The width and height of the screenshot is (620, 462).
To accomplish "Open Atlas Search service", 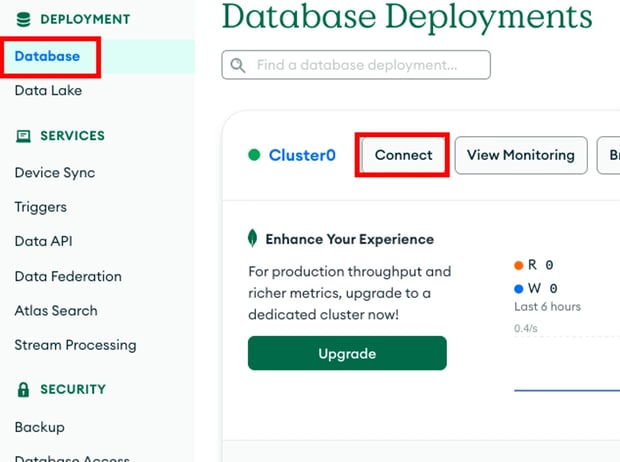I will click(56, 311).
